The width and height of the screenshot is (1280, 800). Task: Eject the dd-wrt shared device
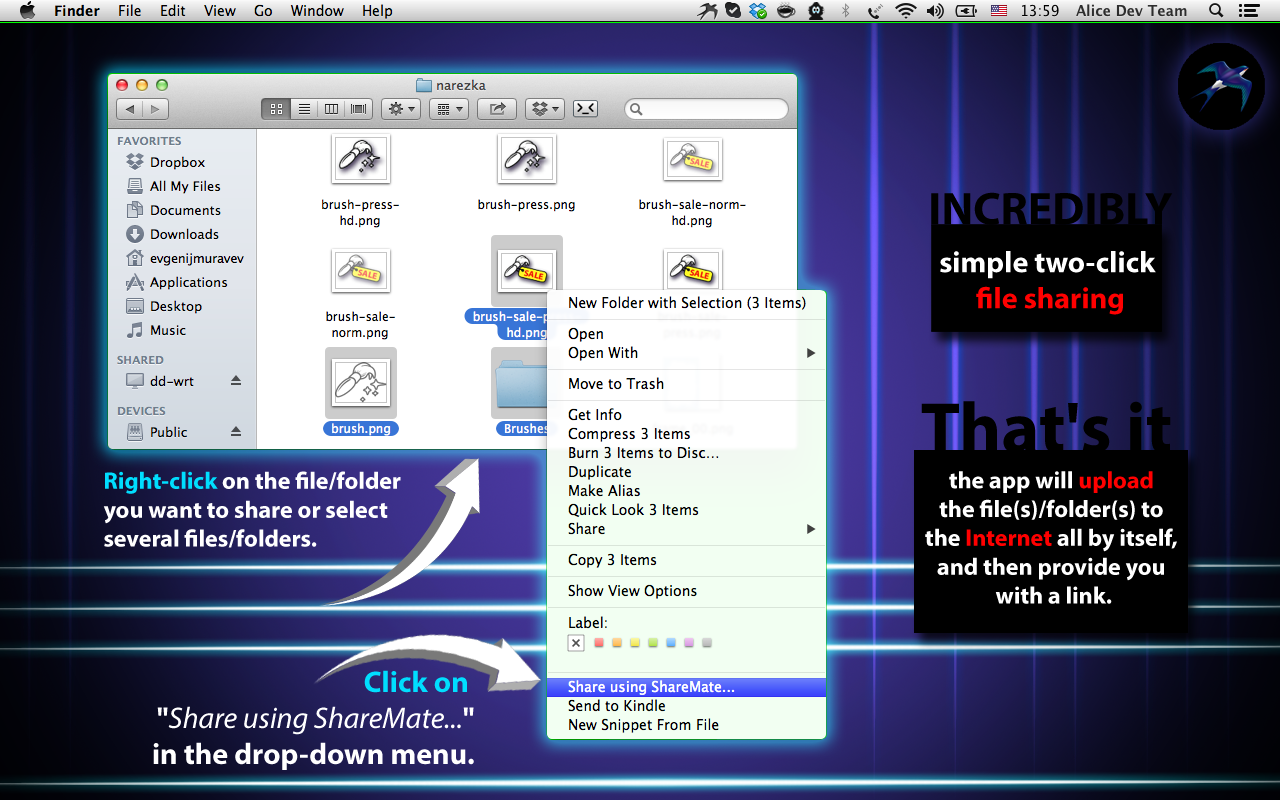236,381
